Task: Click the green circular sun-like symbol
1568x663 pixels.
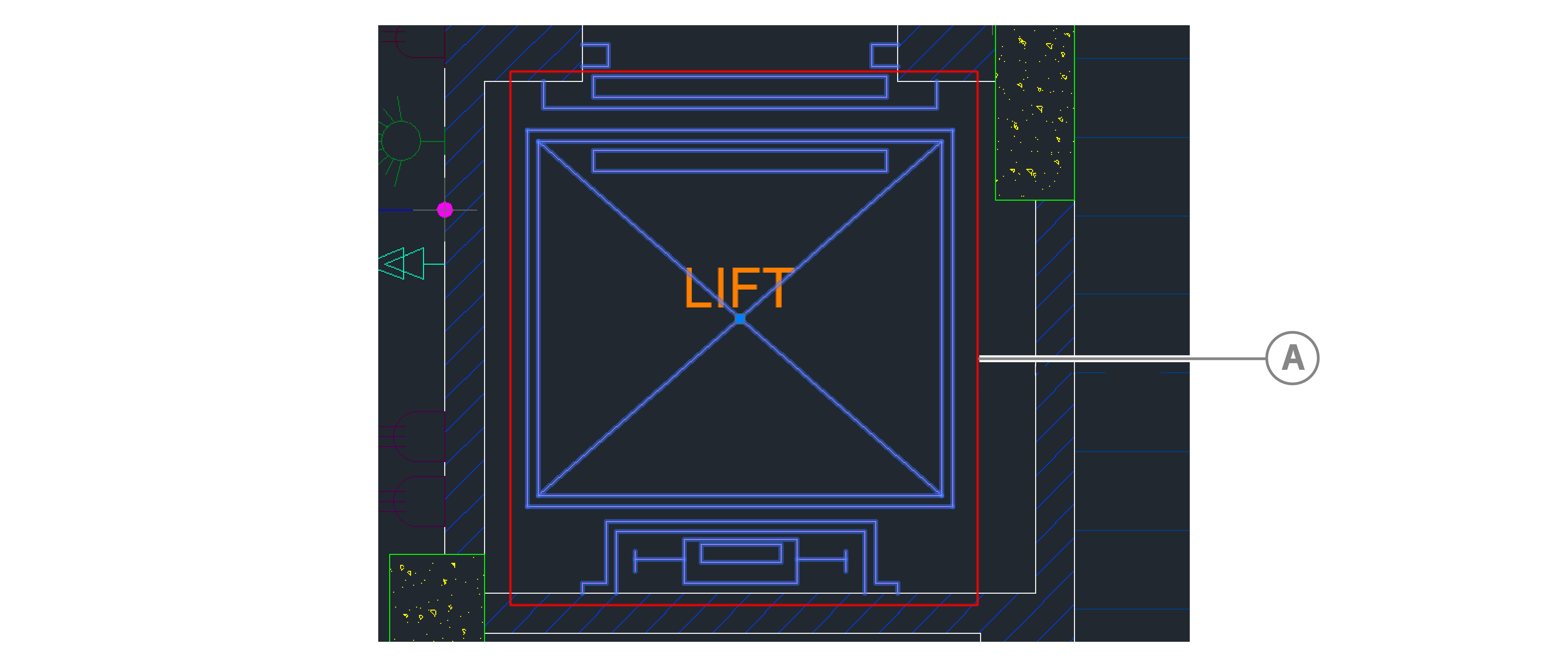Action: click(400, 141)
